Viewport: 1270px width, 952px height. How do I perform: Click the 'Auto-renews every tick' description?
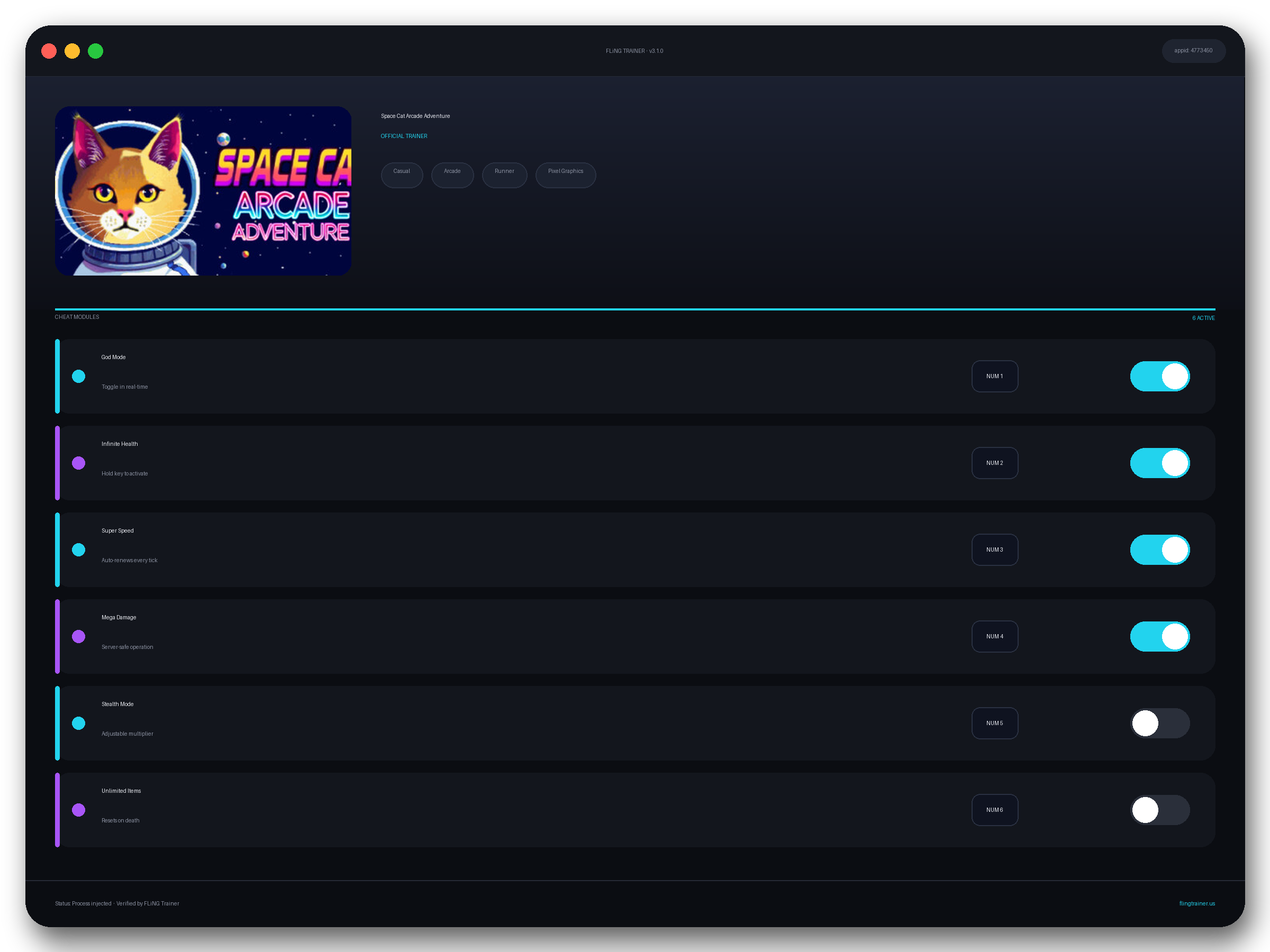coord(129,560)
